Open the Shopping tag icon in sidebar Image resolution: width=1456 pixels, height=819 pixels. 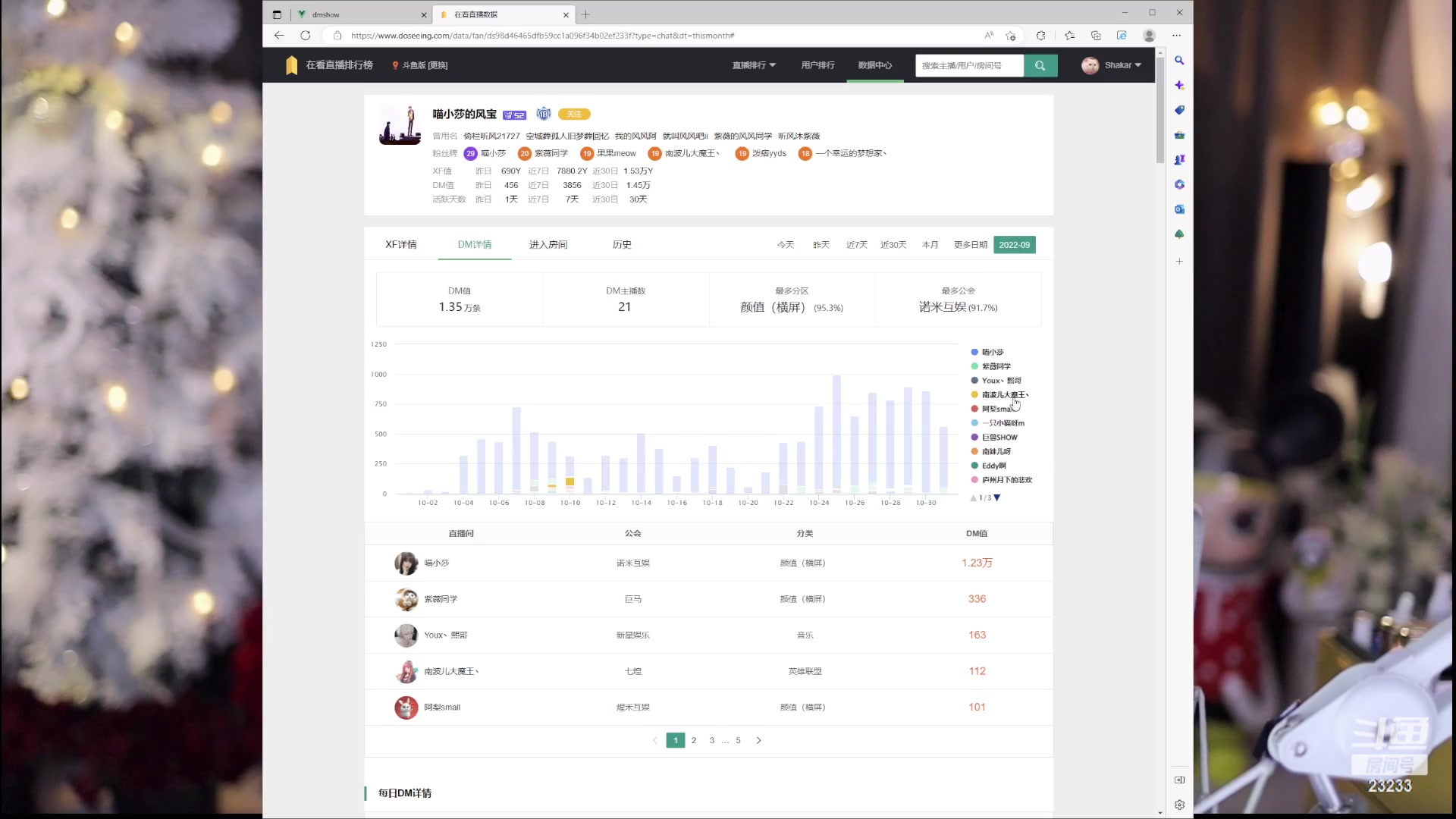(x=1179, y=110)
